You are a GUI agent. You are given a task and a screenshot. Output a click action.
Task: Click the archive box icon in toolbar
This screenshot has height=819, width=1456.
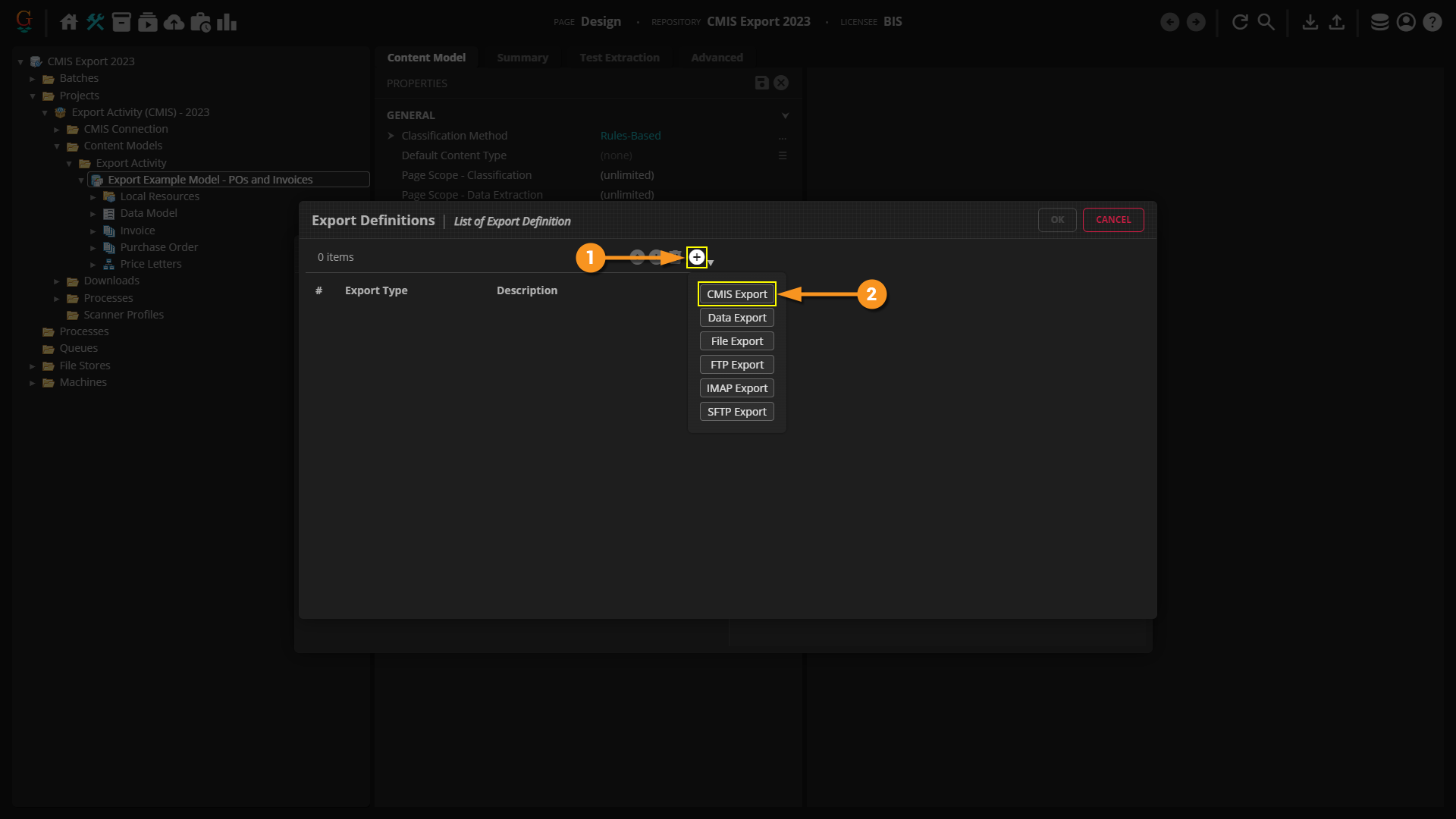(121, 22)
